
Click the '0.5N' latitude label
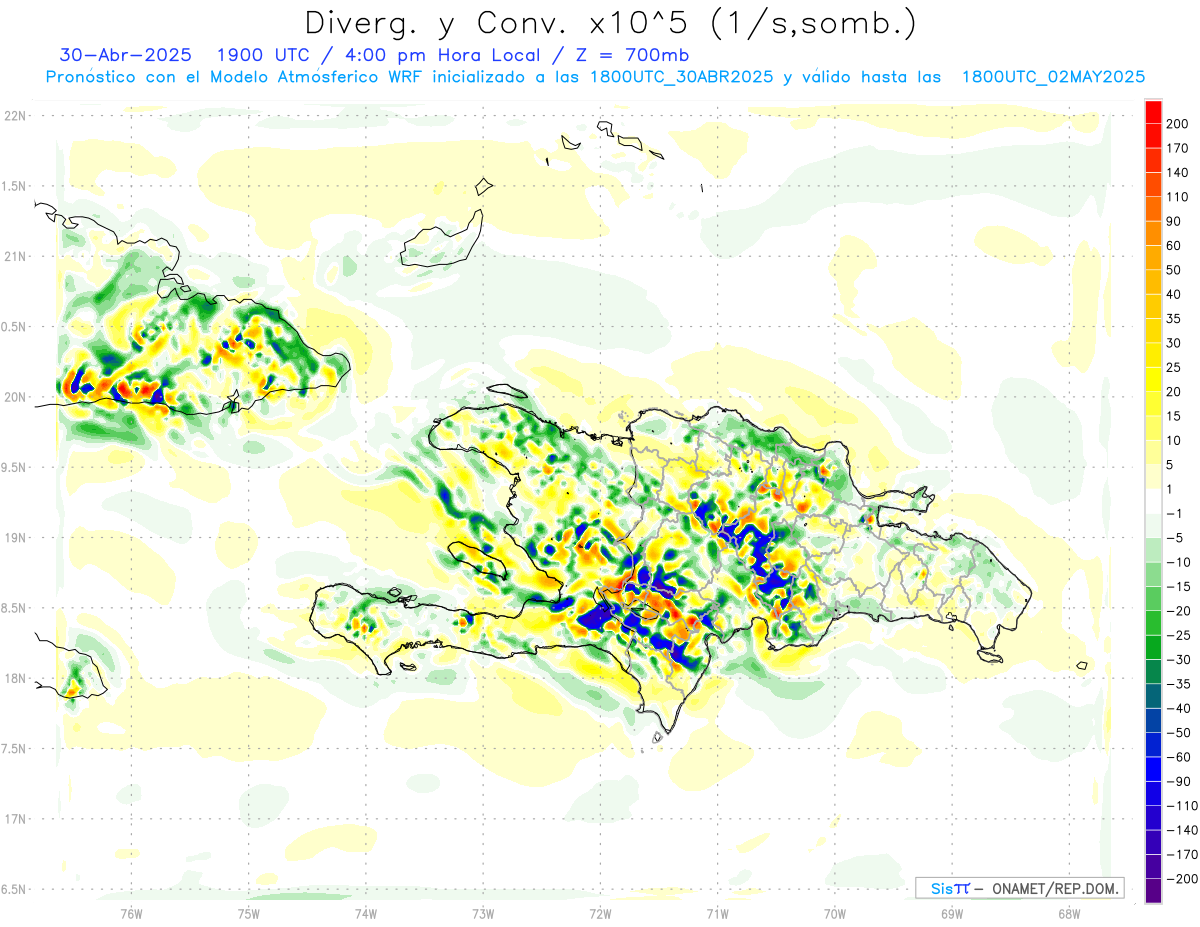[x=14, y=327]
